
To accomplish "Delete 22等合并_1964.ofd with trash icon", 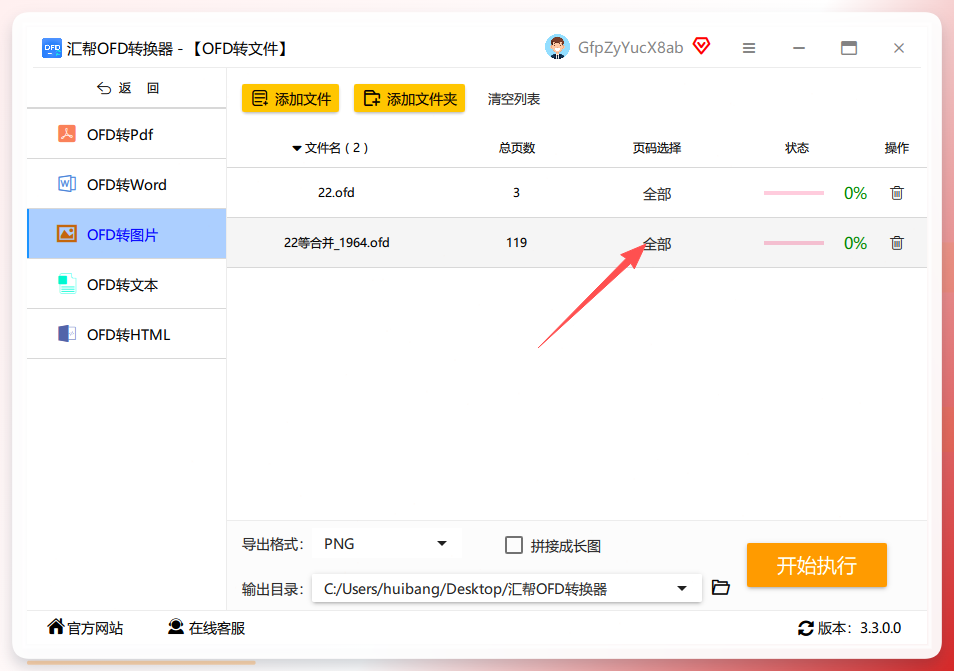I will tap(897, 243).
